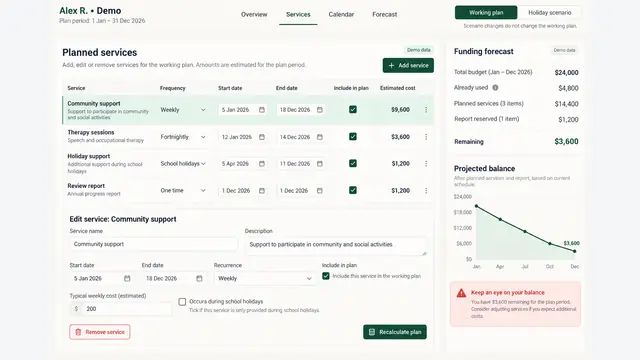Click Planned services (3 items) forecast line
Viewport: 640px width, 360px height.
516,104
